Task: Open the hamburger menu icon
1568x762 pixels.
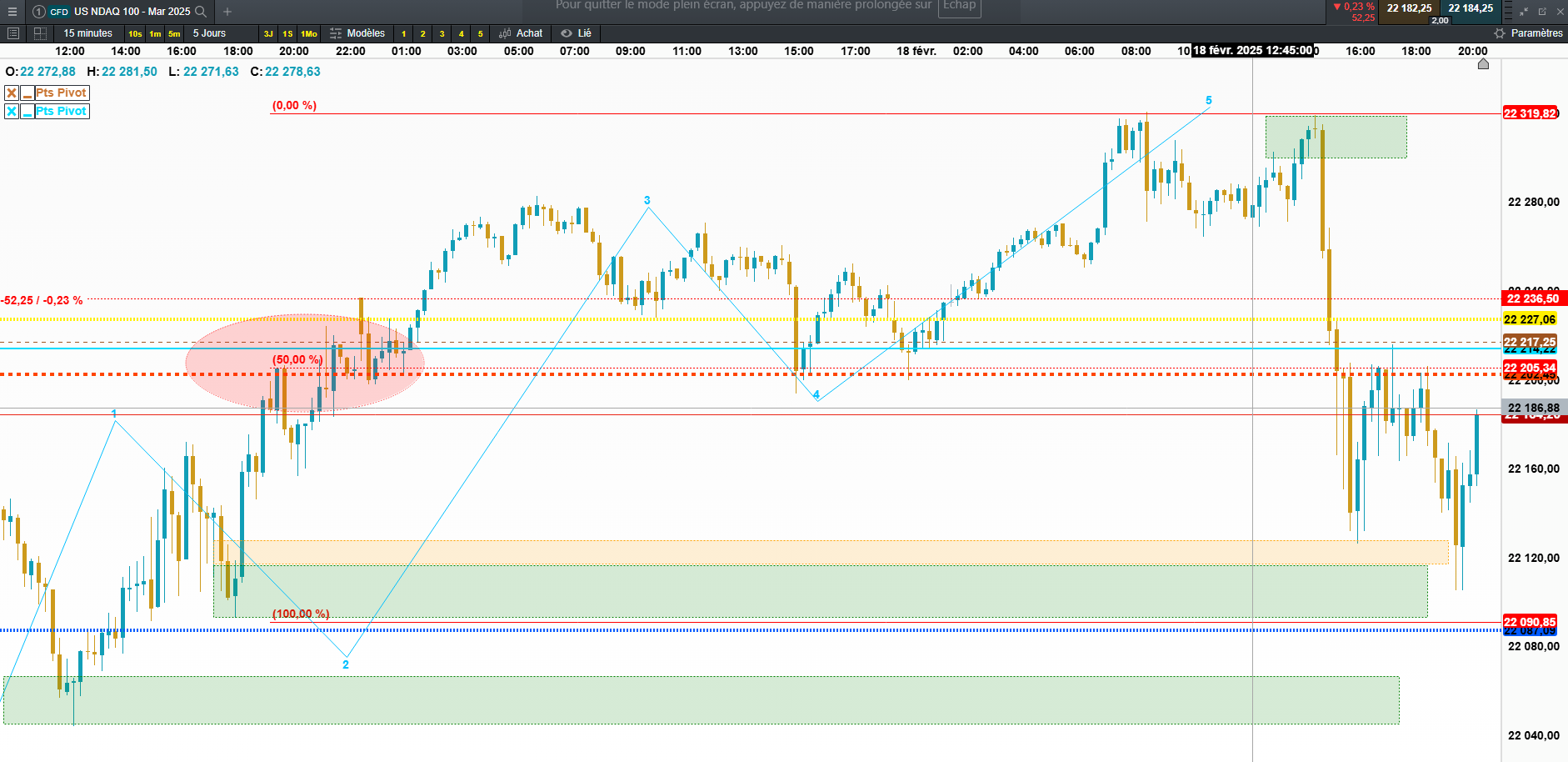Action: 12,12
